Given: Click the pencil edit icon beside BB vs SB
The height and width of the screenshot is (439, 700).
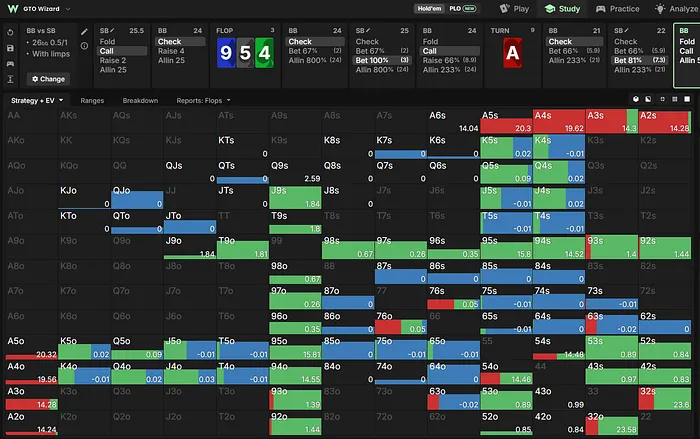Looking at the screenshot, I should [x=84, y=32].
